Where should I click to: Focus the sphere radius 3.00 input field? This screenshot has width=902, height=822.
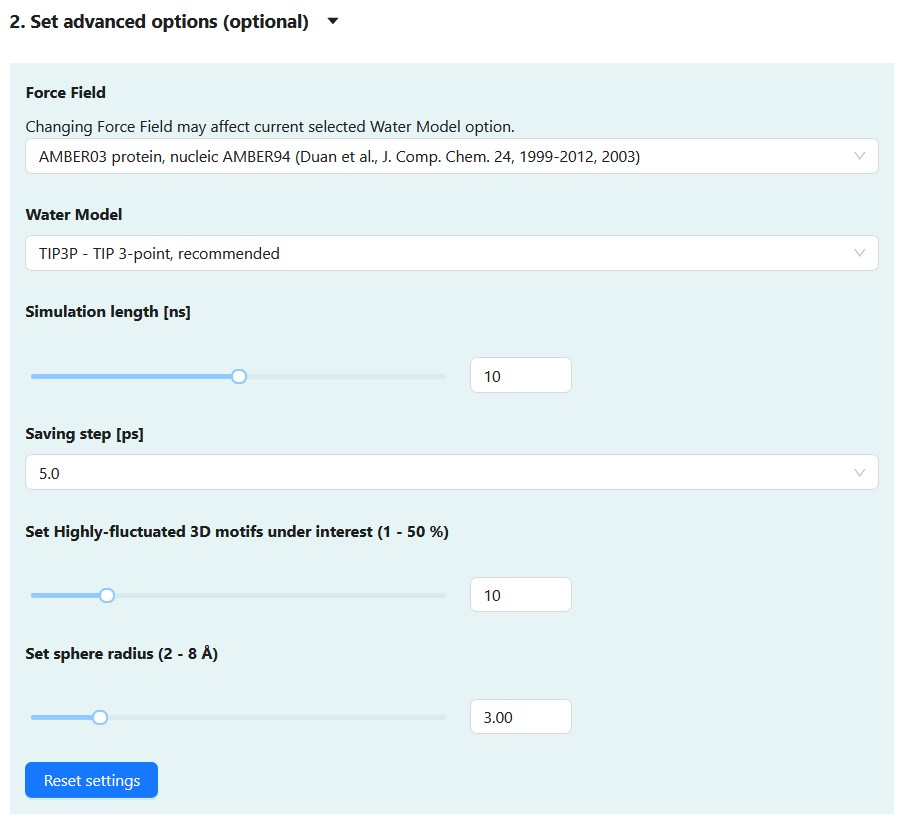520,717
